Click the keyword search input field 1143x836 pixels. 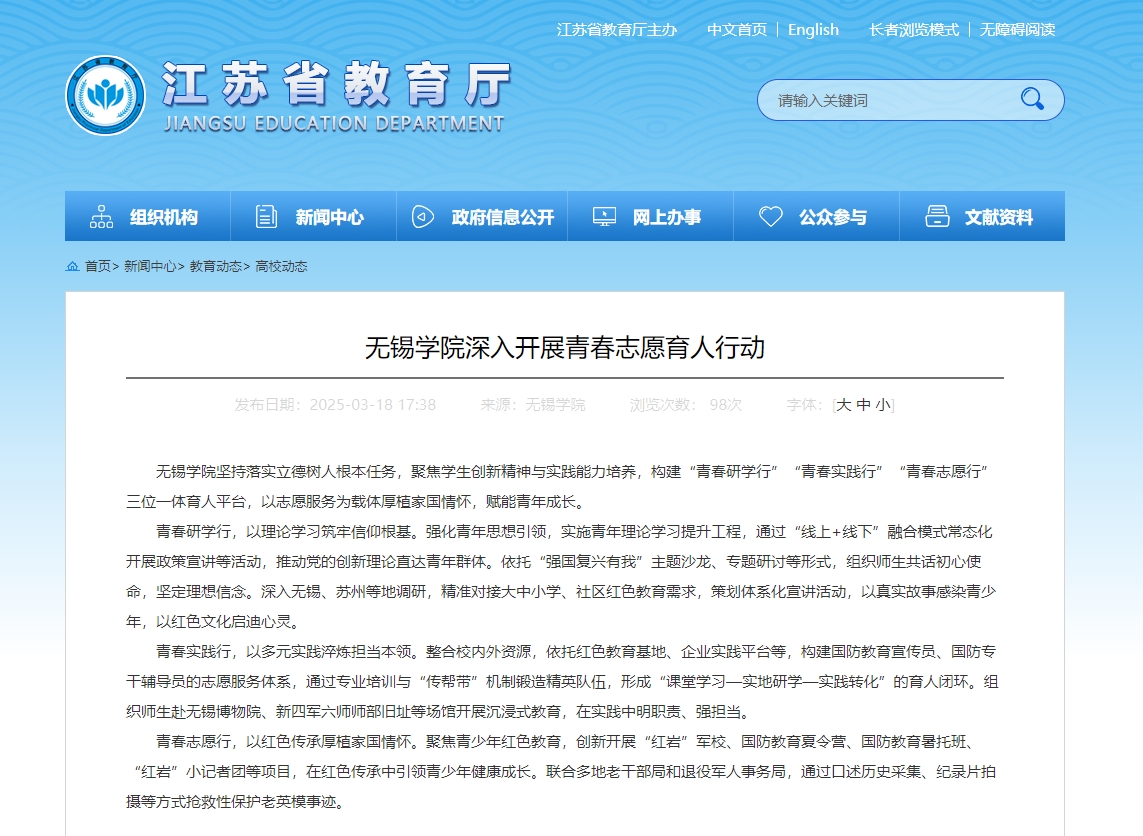890,100
